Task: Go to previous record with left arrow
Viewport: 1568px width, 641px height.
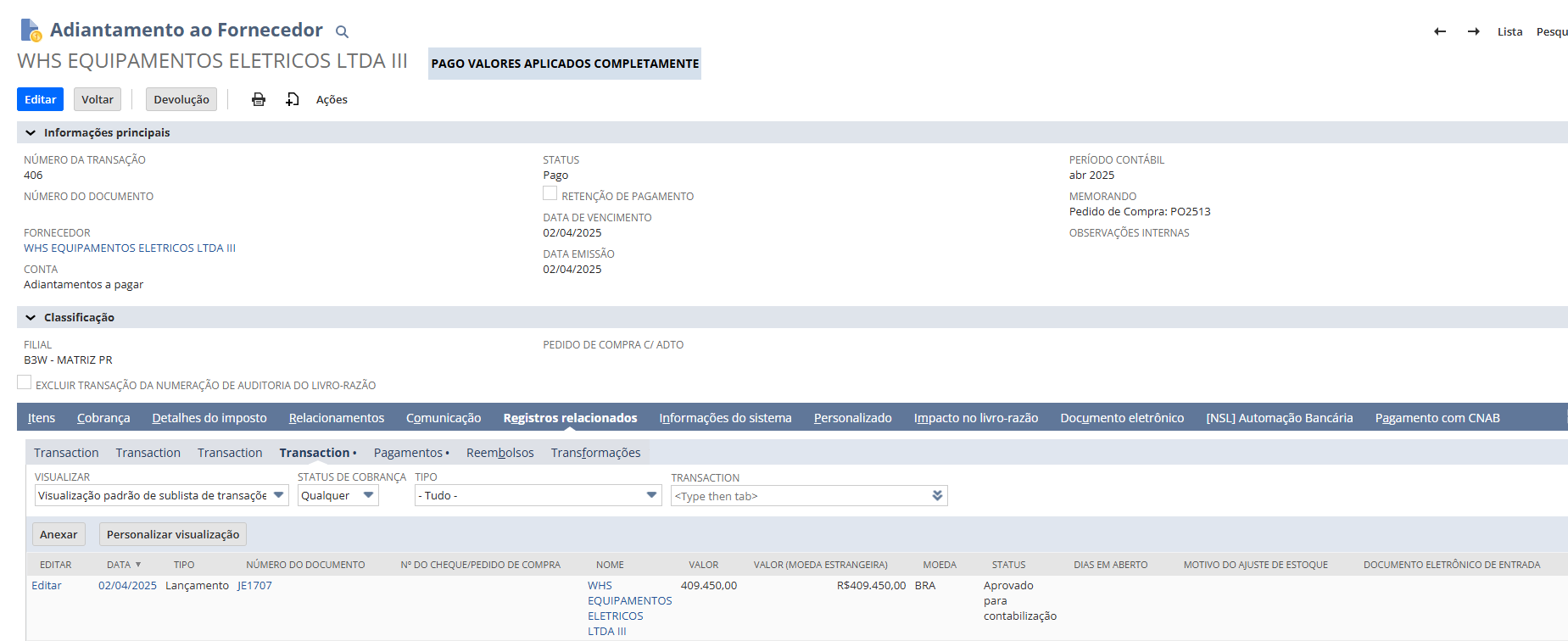Action: click(1439, 31)
